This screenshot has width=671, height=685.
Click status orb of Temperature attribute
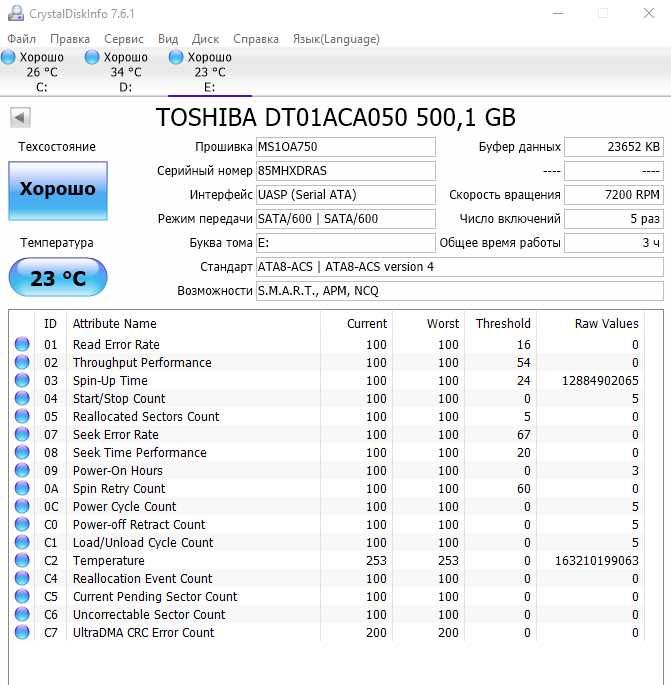tap(22, 560)
